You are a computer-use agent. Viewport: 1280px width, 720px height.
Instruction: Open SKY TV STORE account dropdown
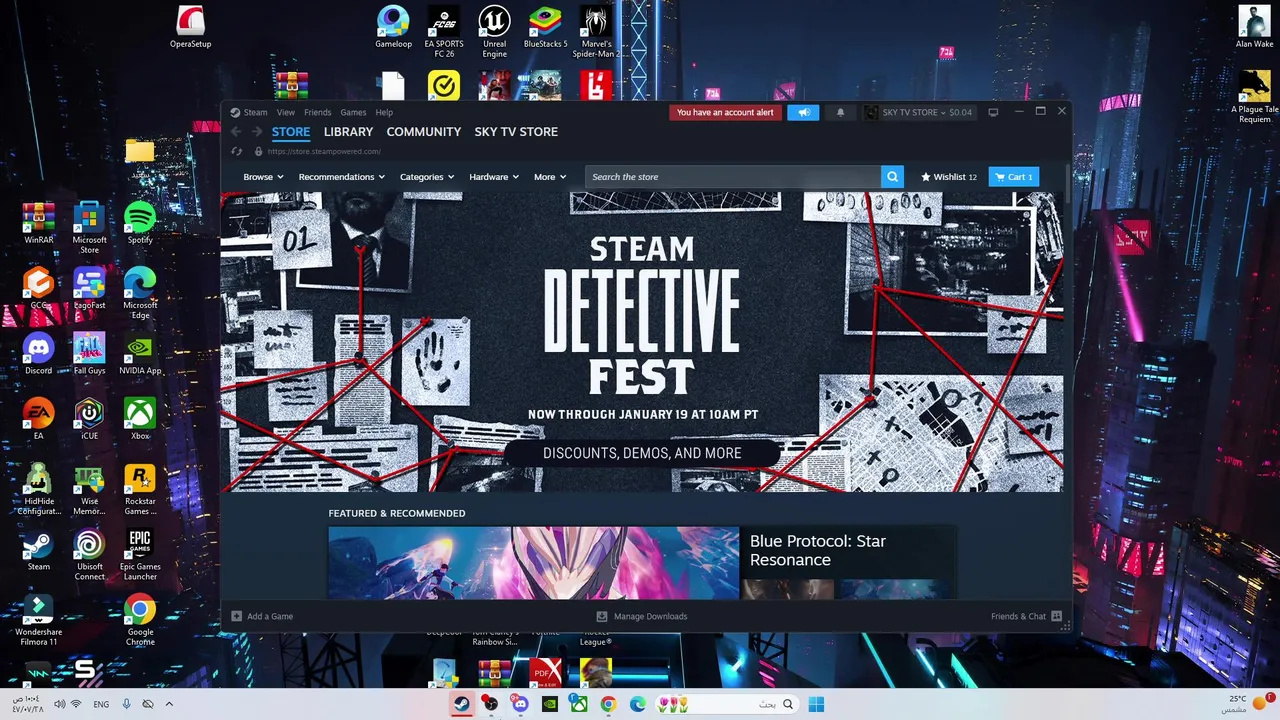click(919, 112)
